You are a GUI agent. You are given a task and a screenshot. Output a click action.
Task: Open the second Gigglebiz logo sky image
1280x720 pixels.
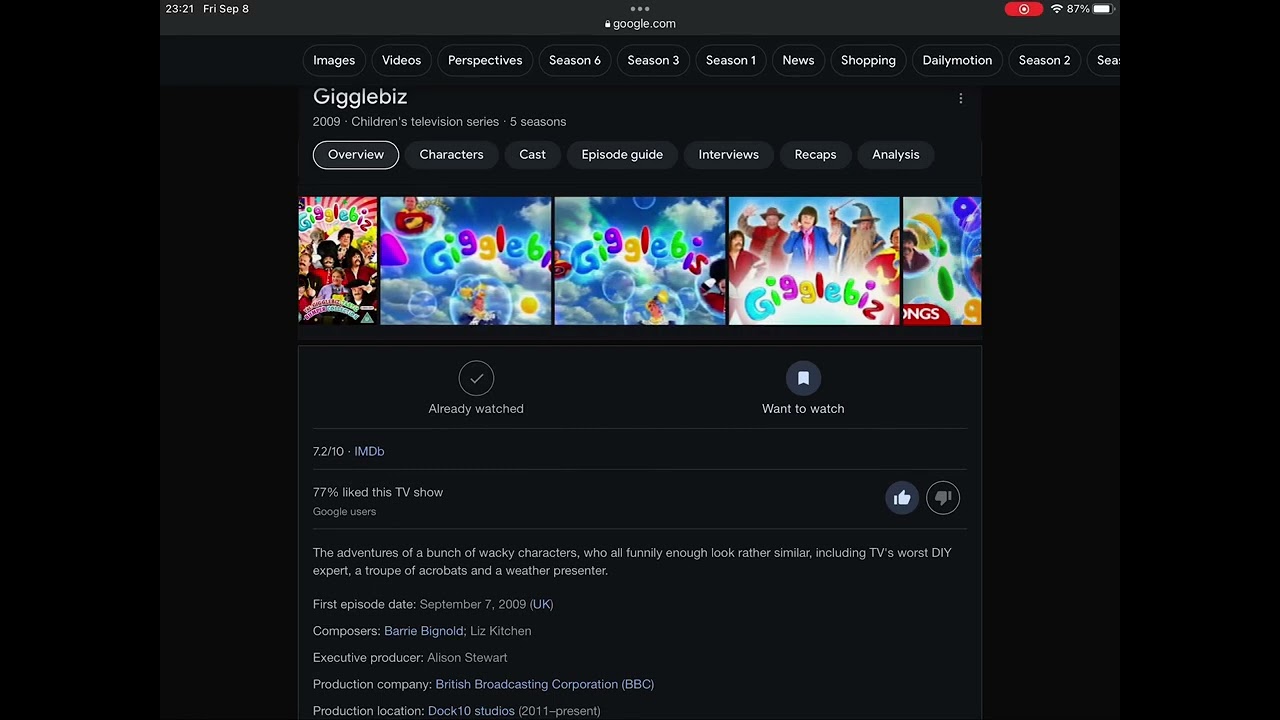coord(466,261)
